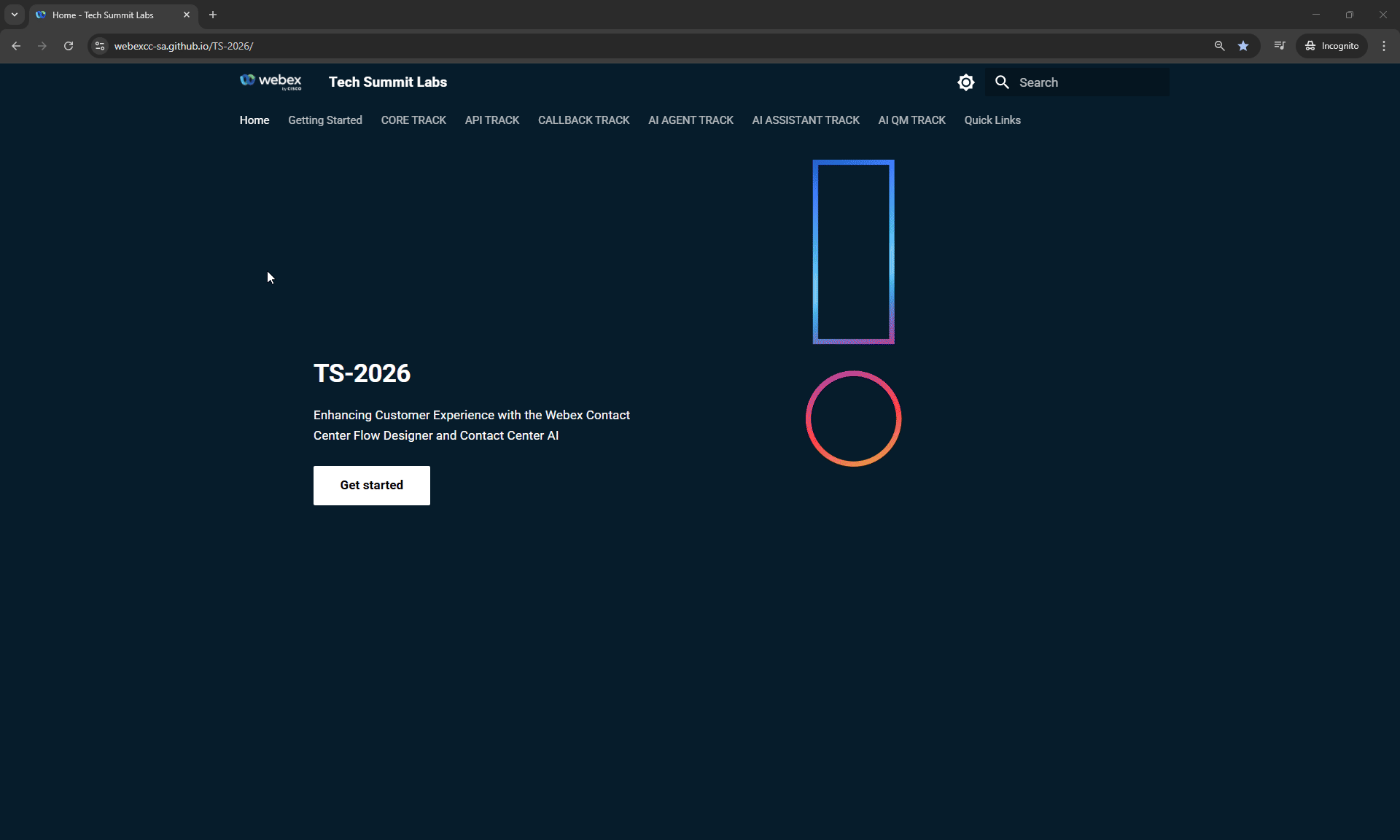This screenshot has width=1400, height=840.
Task: Reload the page with the refresh icon
Action: (x=69, y=46)
